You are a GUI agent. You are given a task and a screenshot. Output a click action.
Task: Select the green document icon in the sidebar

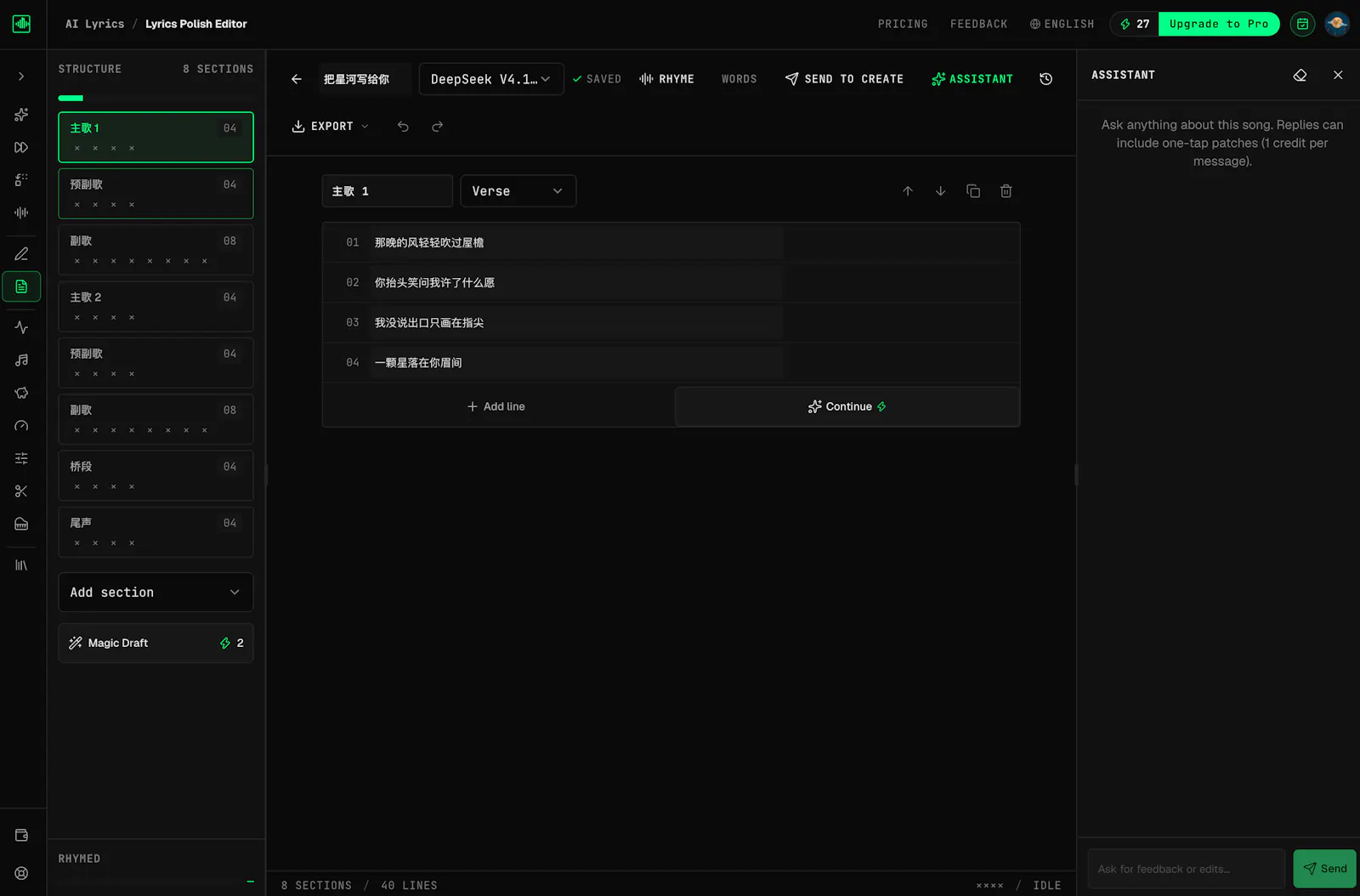pos(21,286)
